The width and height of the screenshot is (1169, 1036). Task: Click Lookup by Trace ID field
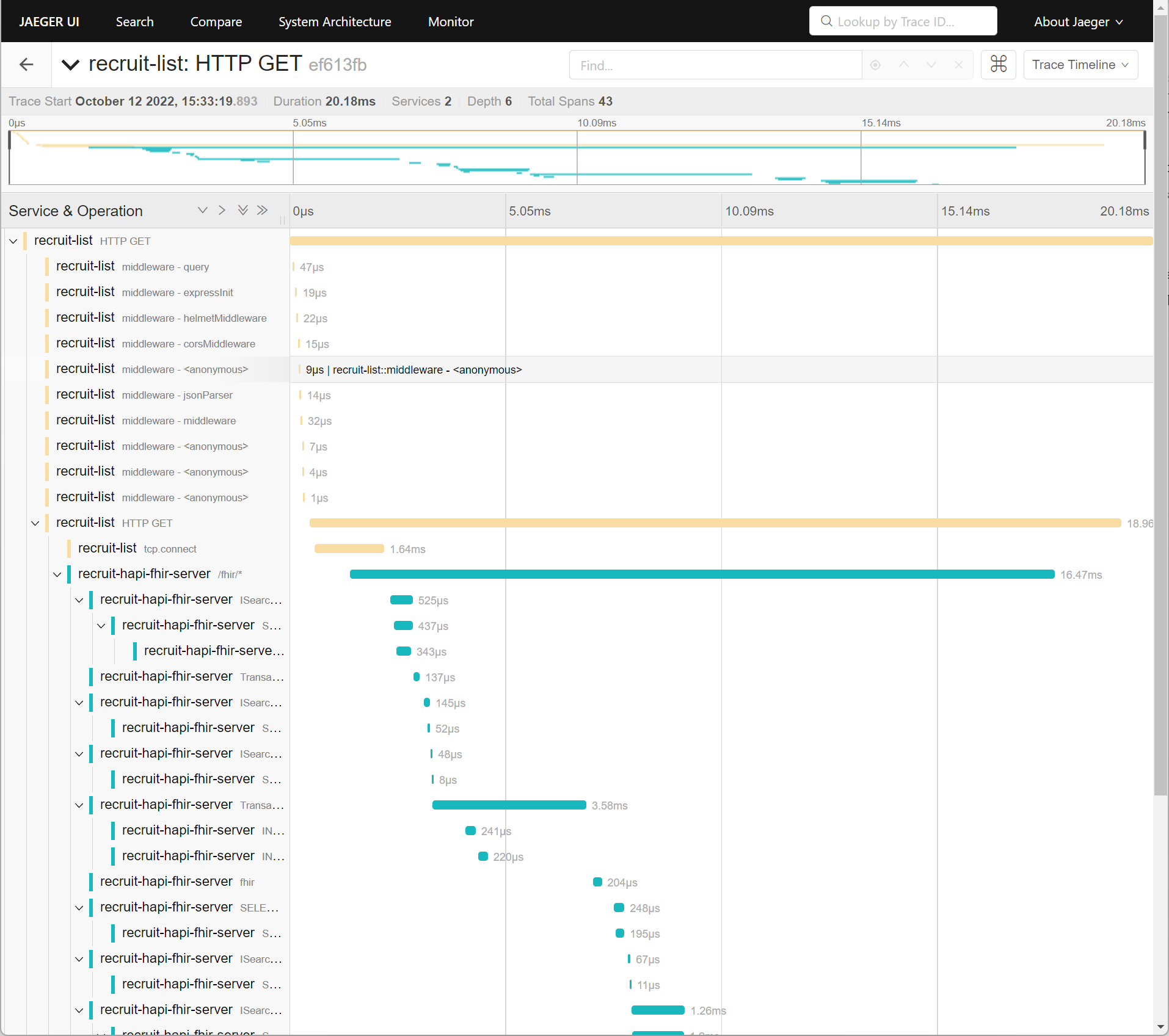(x=903, y=21)
